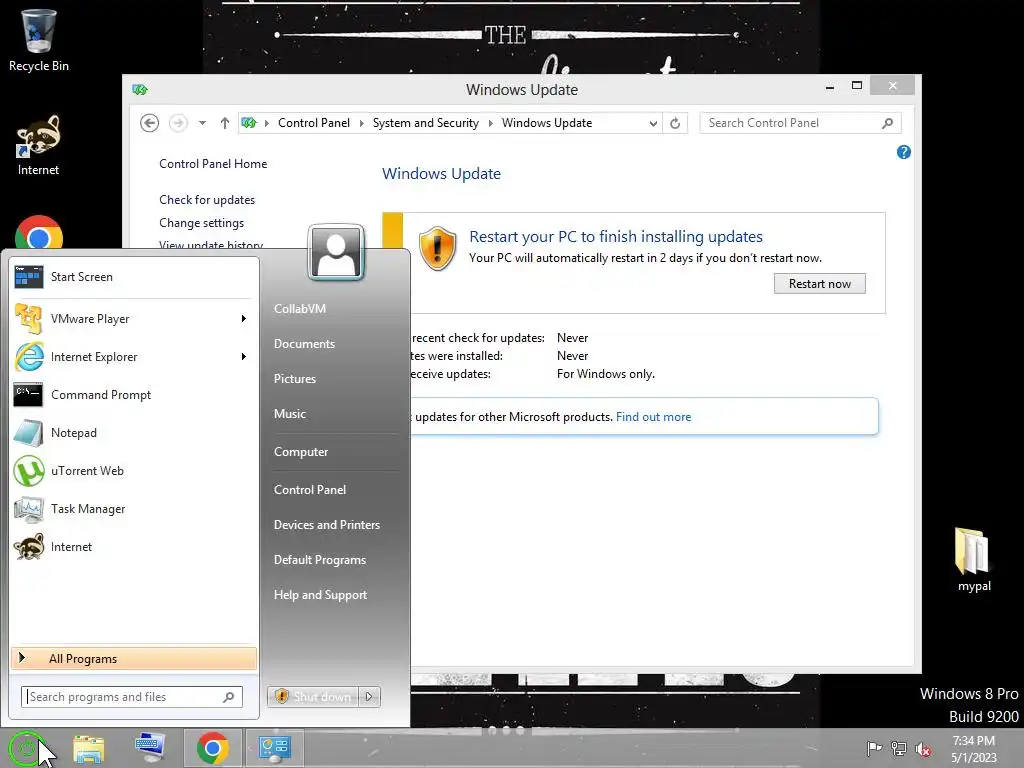Open Help and Support

coord(321,595)
